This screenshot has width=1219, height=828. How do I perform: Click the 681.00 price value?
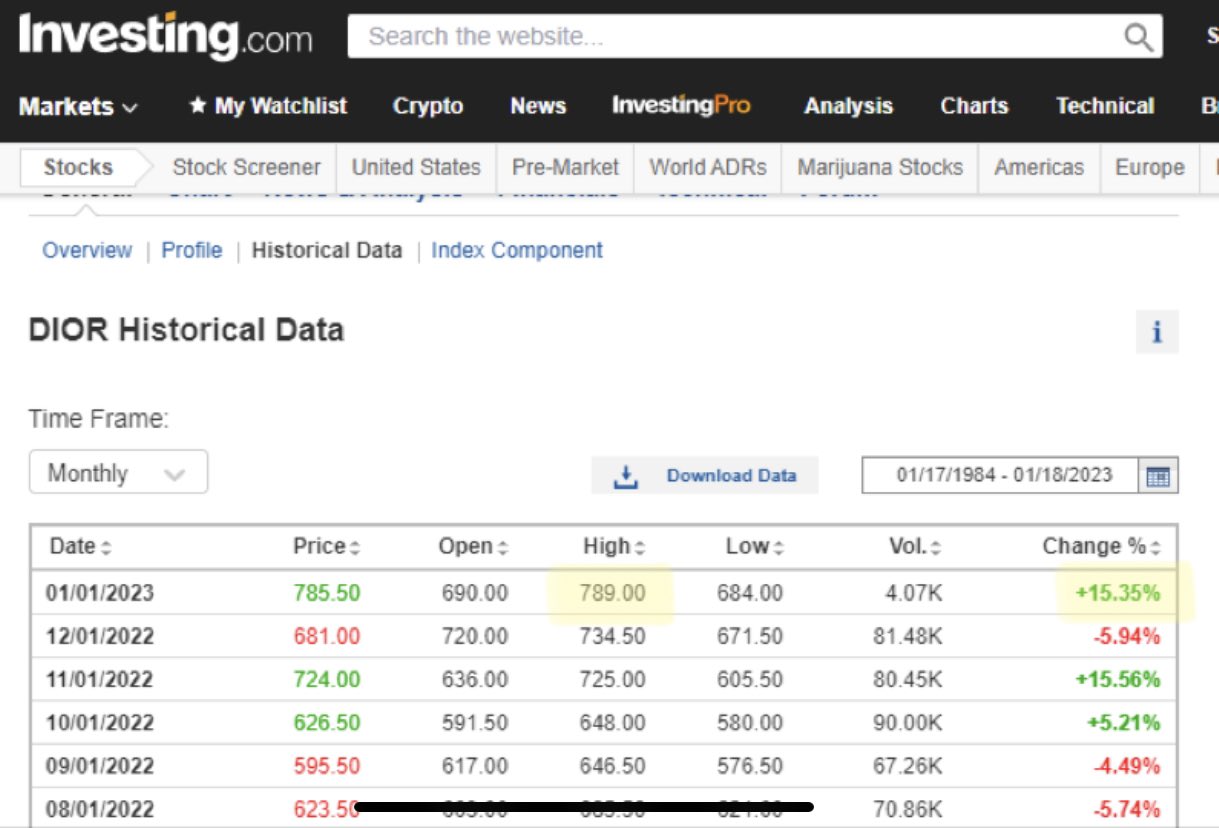pos(327,636)
